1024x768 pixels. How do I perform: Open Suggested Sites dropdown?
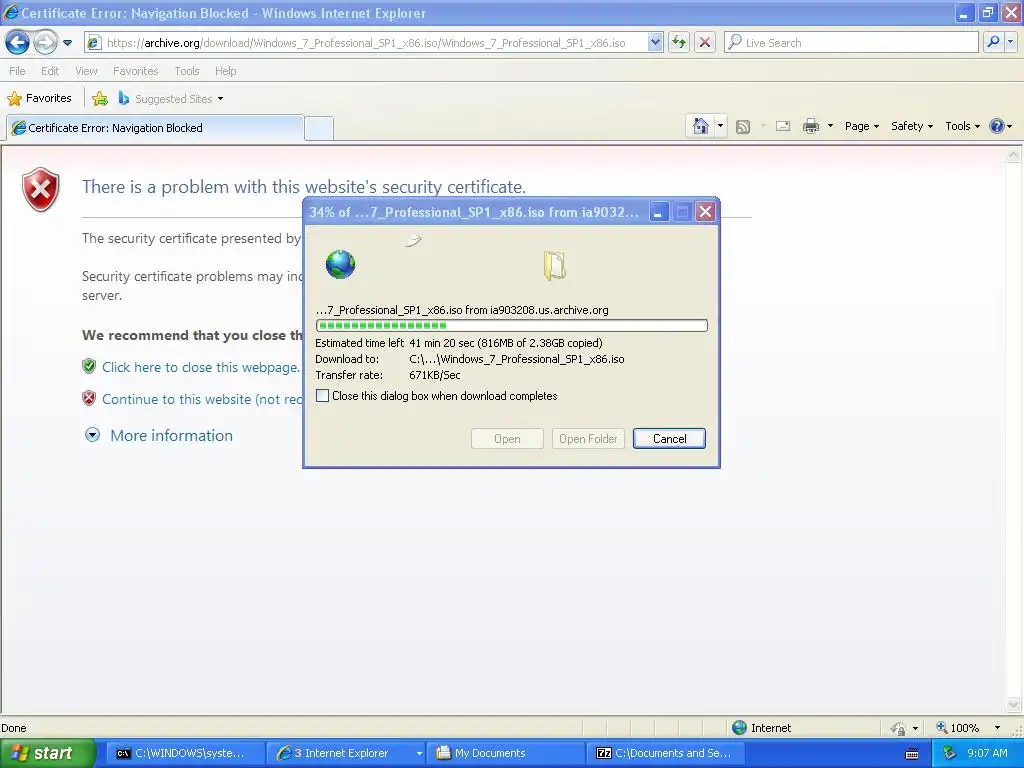coord(171,99)
